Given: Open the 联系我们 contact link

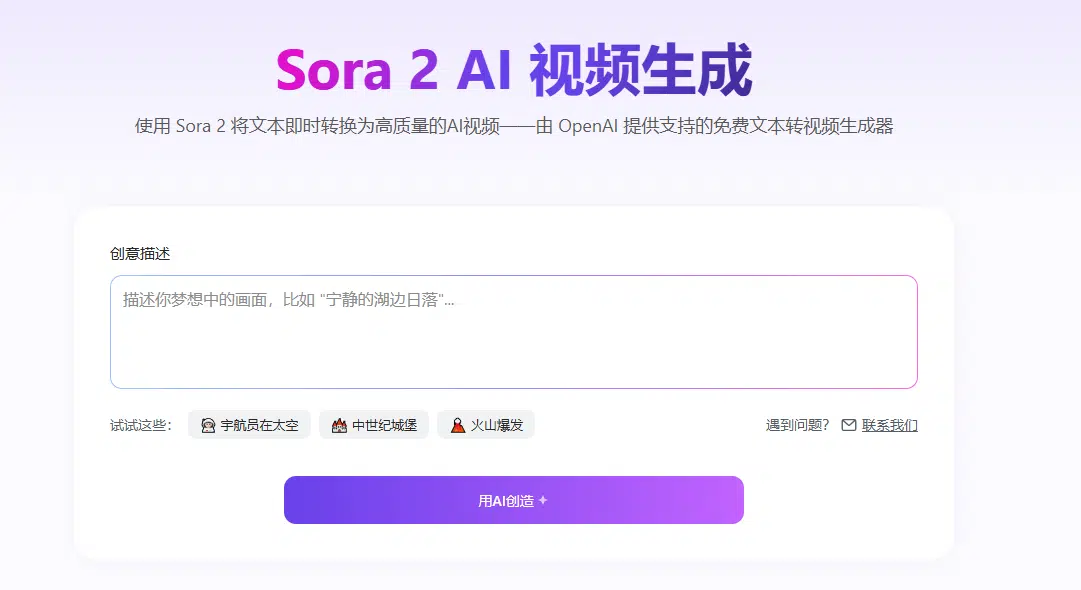Looking at the screenshot, I should click(x=890, y=425).
